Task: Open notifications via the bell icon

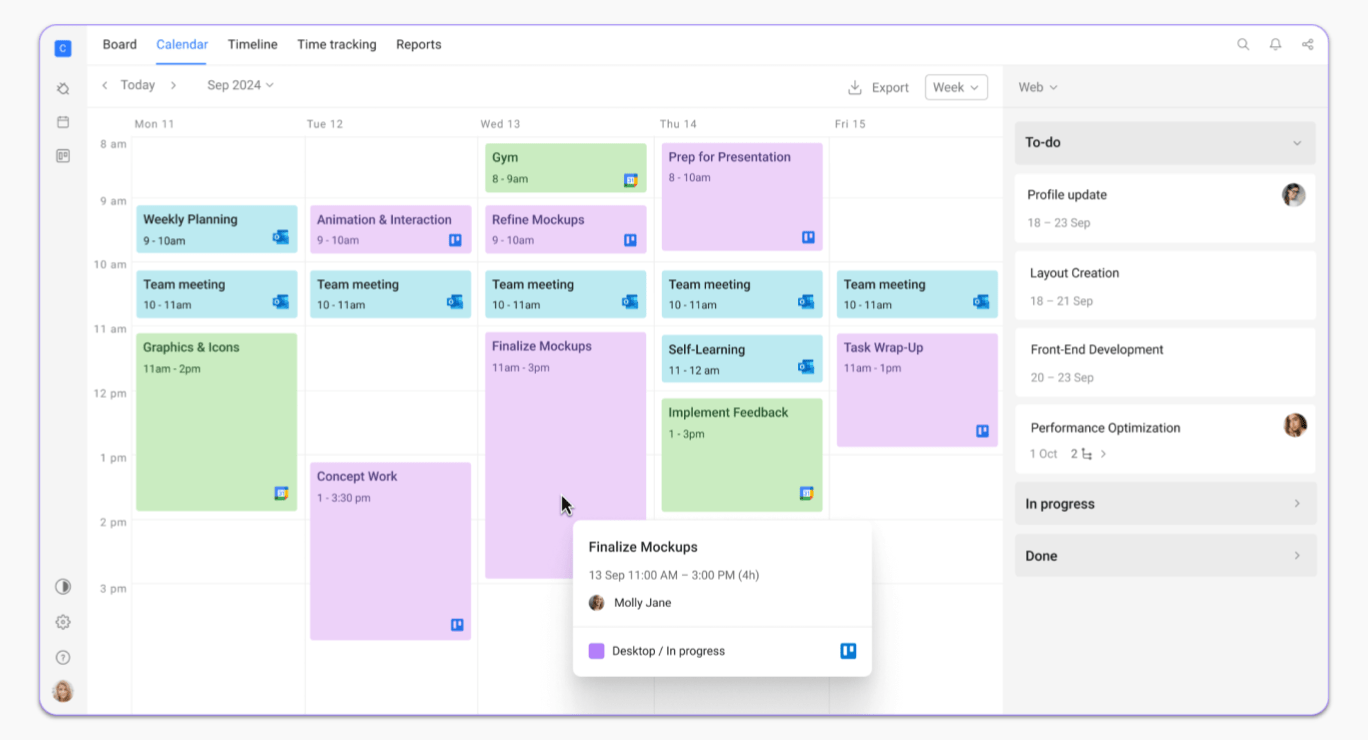Action: coord(1275,44)
